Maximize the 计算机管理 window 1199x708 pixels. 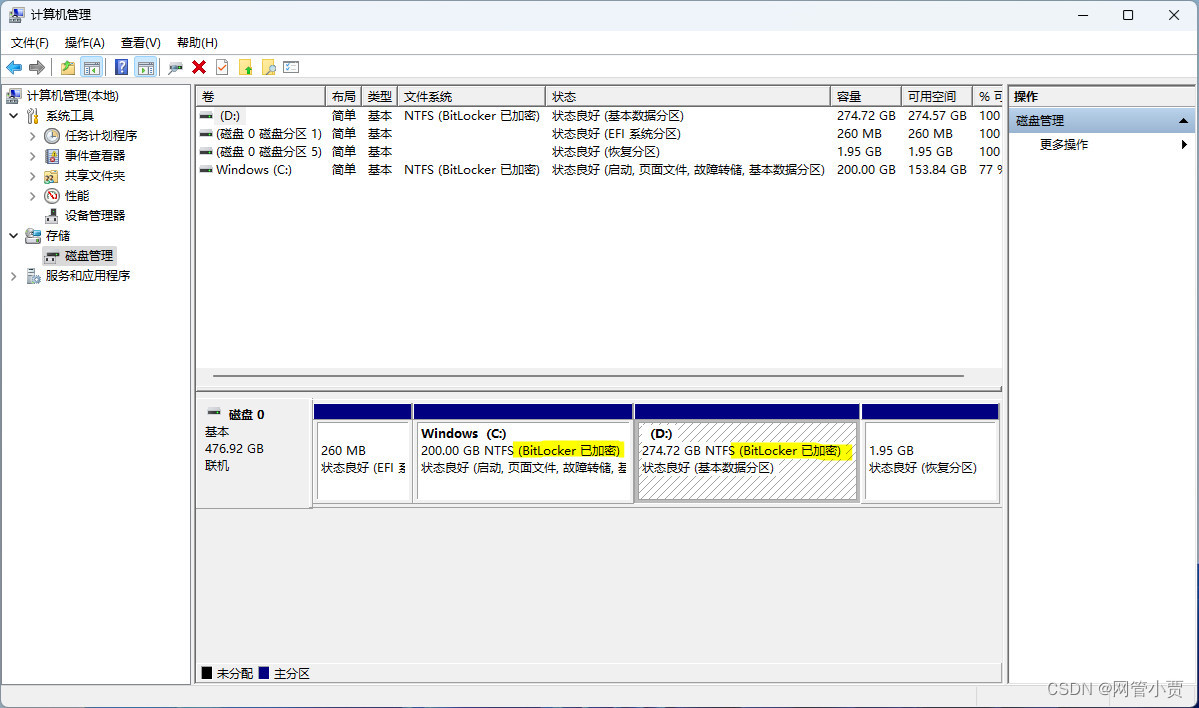click(1128, 15)
